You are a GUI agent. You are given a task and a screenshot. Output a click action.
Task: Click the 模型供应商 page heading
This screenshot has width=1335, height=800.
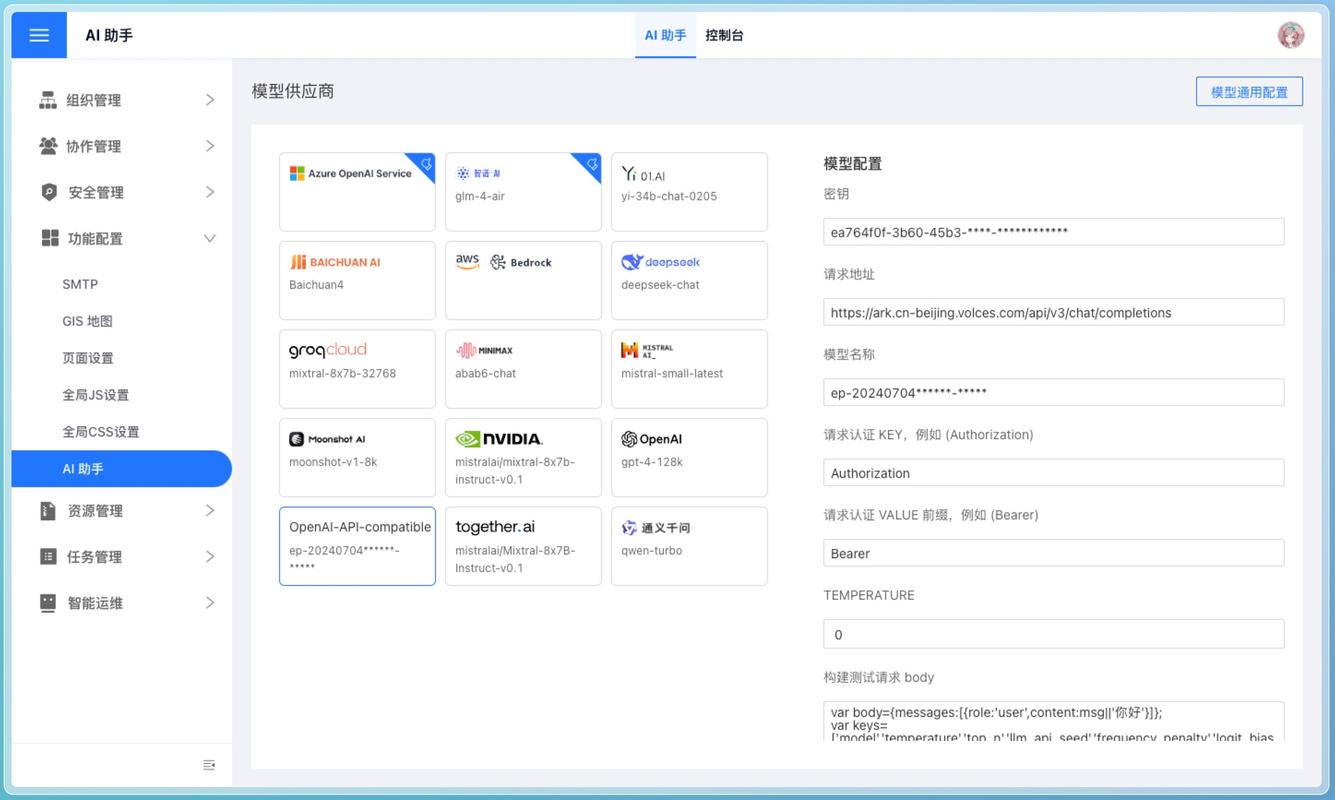pyautogui.click(x=293, y=91)
